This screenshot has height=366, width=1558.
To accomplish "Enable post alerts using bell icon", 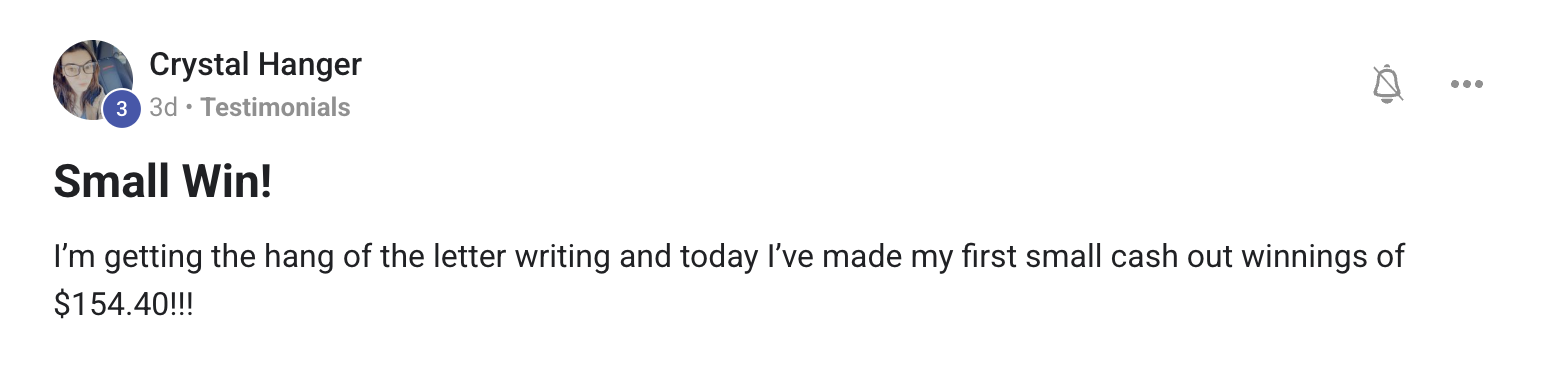I will tap(1387, 84).
